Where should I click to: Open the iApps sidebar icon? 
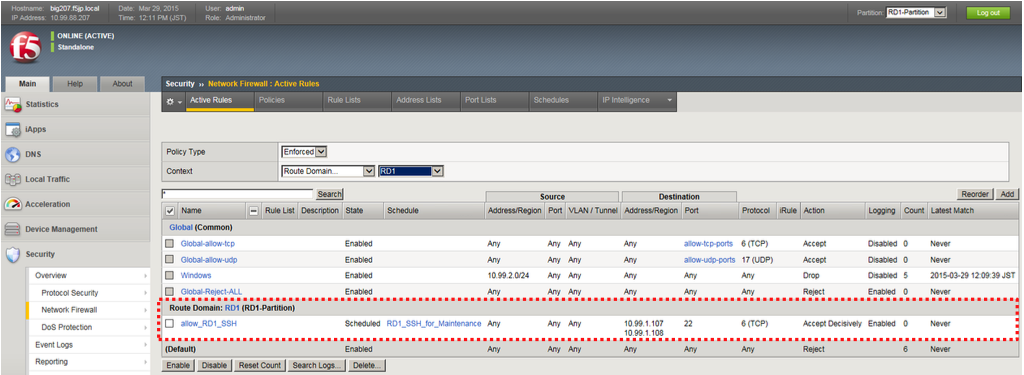(13, 129)
